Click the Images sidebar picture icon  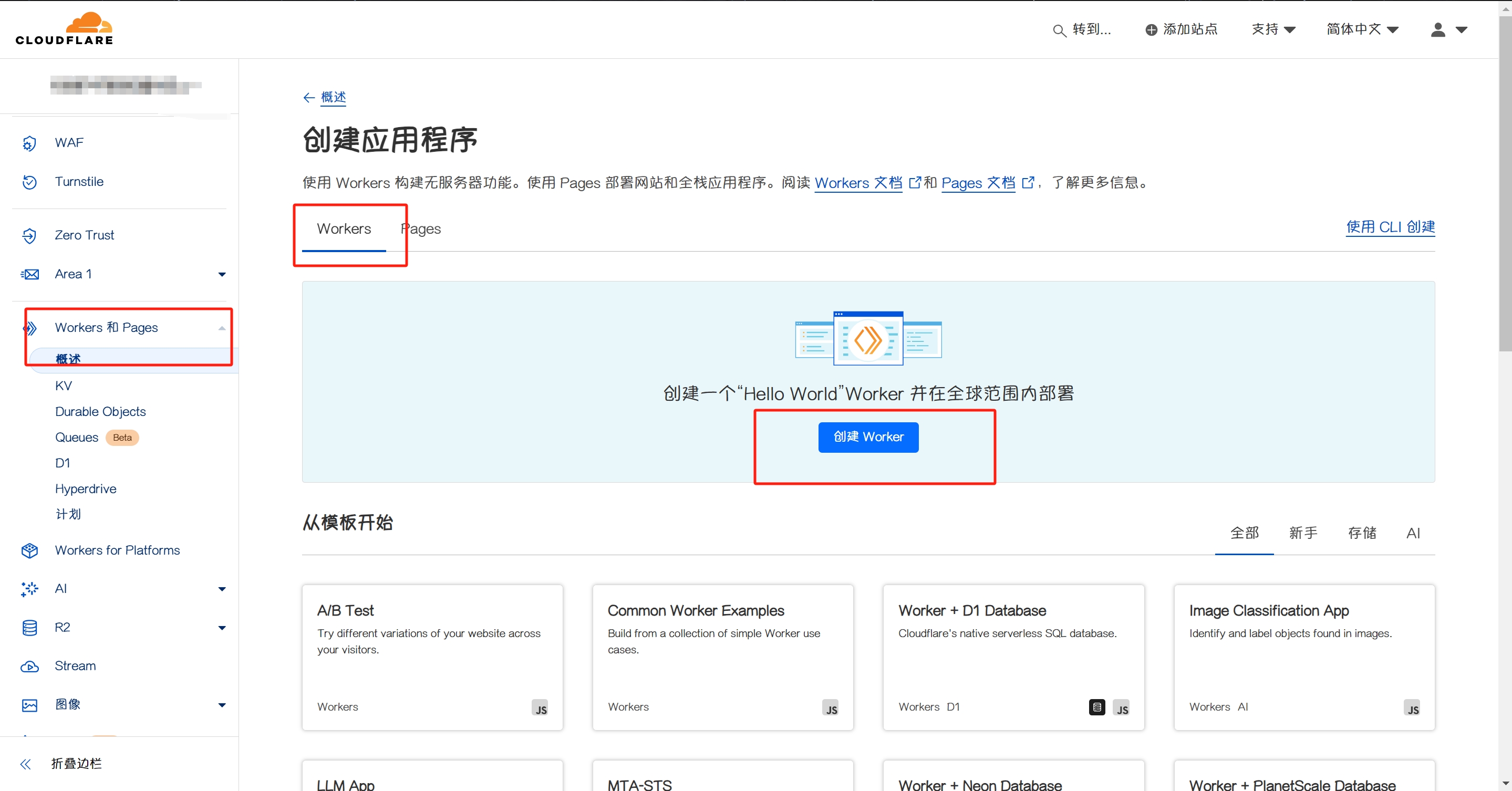[x=29, y=705]
